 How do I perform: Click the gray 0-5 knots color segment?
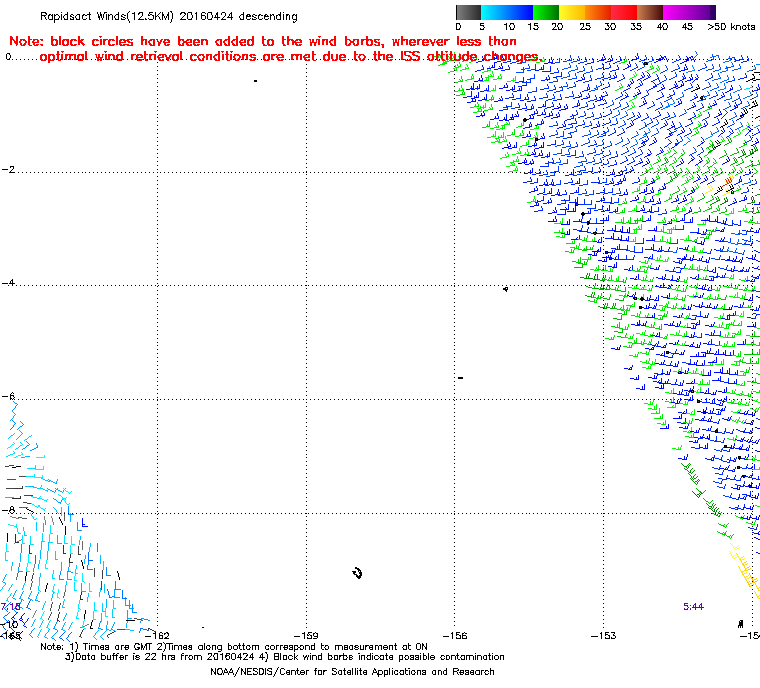(x=468, y=12)
